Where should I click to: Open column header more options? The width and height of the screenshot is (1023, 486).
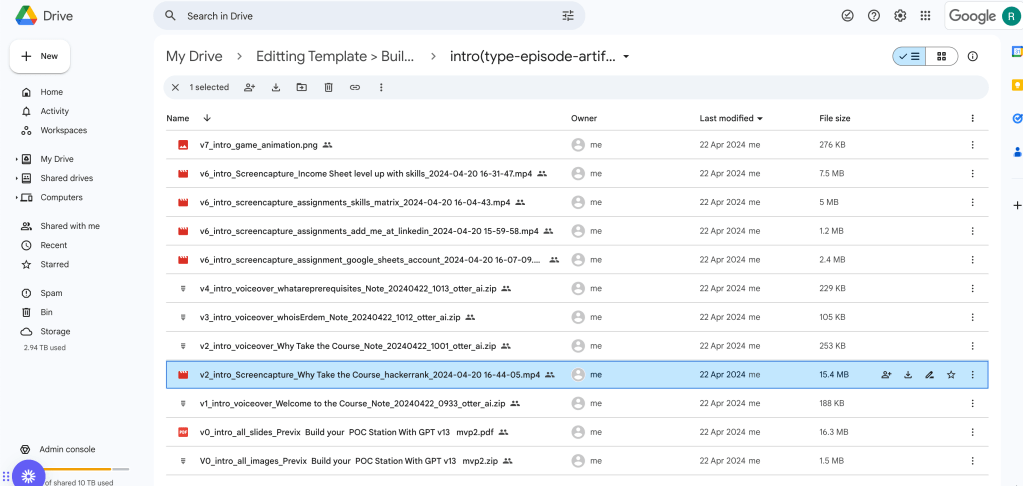tap(972, 118)
